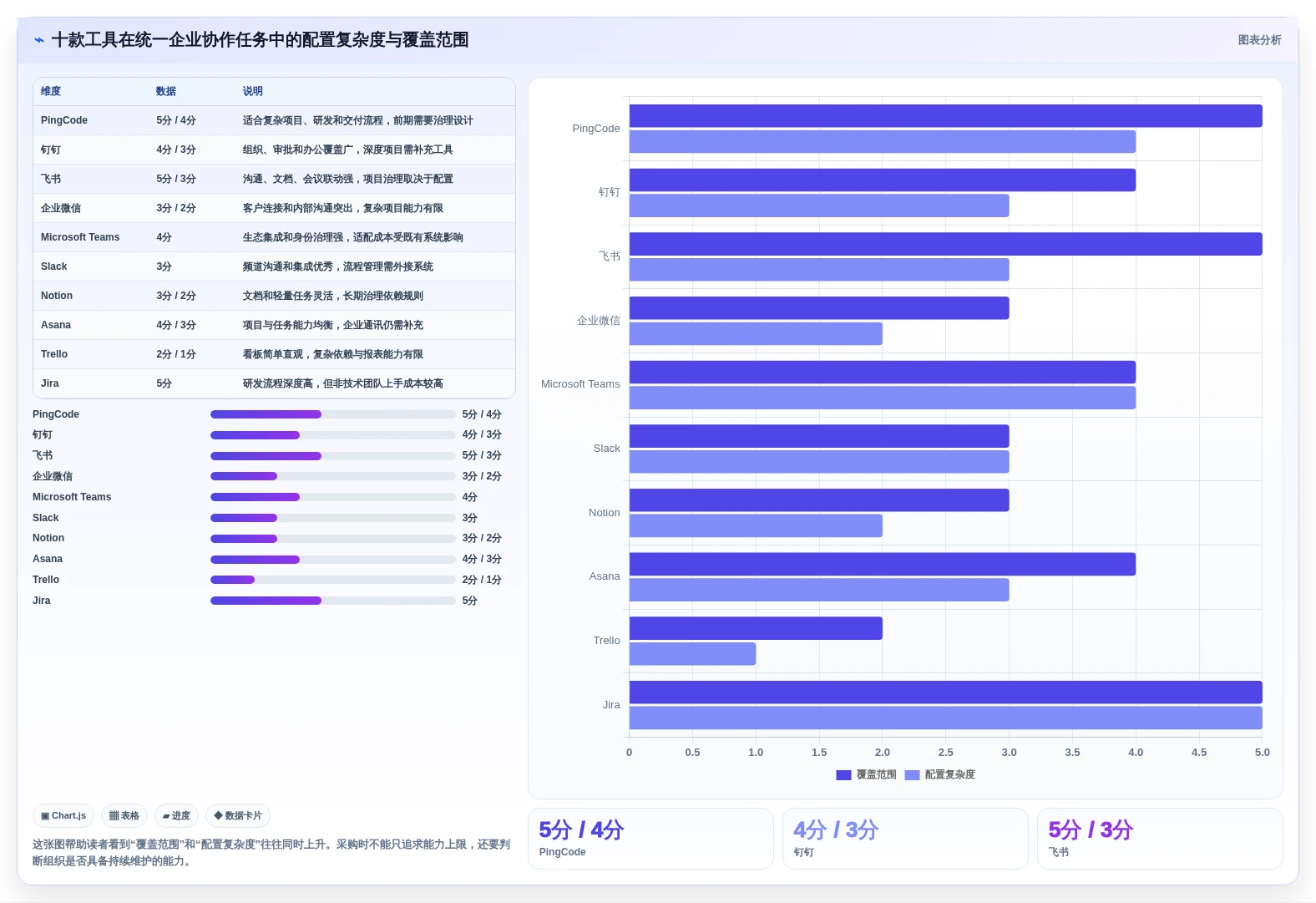1316x903 pixels.
Task: Select Asana row in the table
Action: coord(274,325)
